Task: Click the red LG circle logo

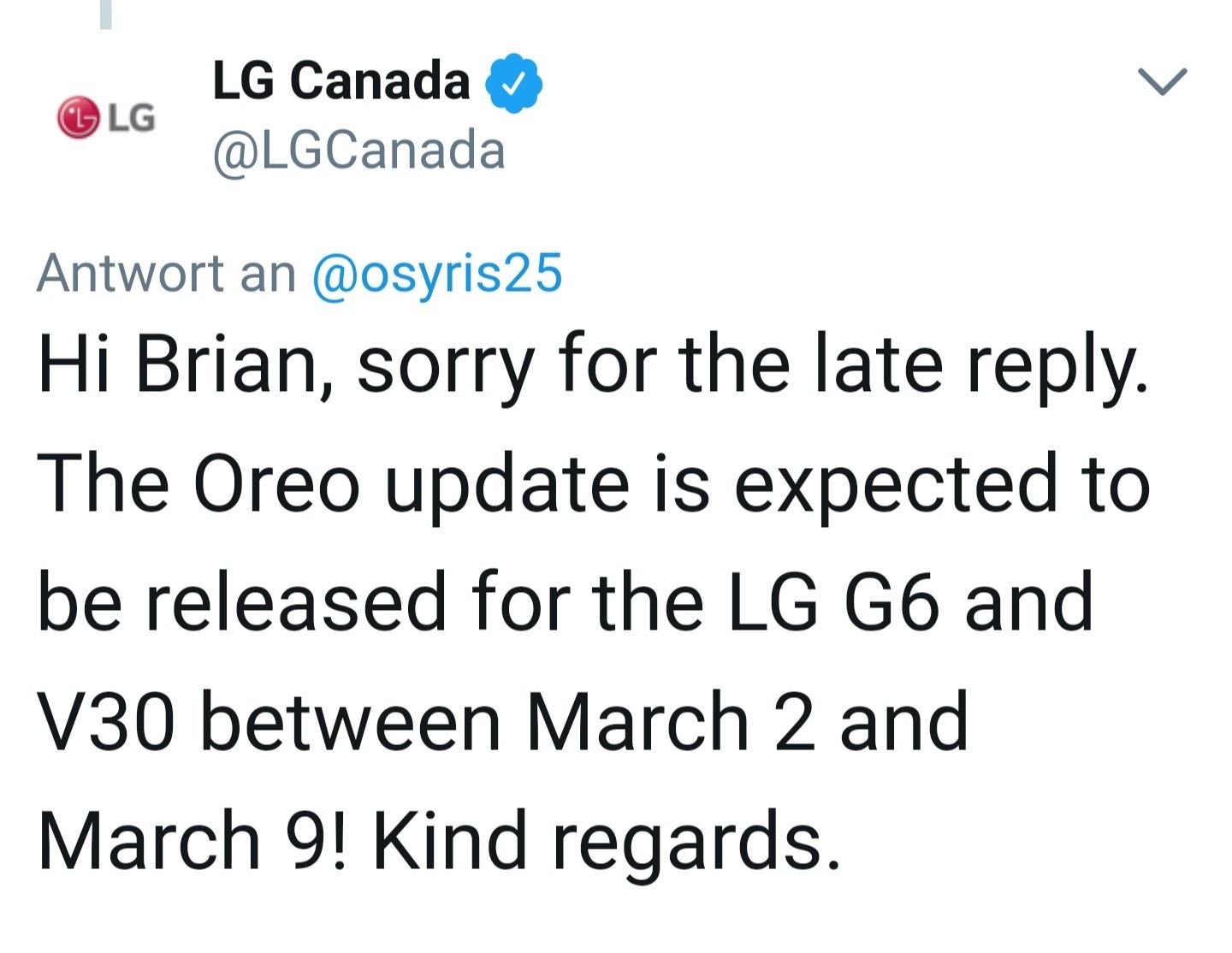Action: click(78, 117)
